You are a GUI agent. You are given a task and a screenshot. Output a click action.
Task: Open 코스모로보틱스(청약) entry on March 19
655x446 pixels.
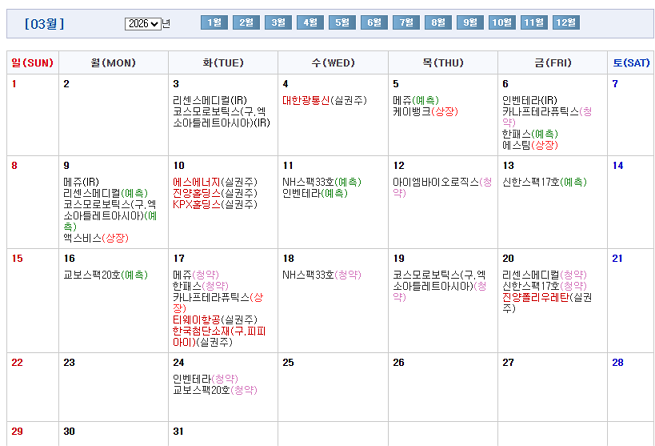pyautogui.click(x=439, y=286)
